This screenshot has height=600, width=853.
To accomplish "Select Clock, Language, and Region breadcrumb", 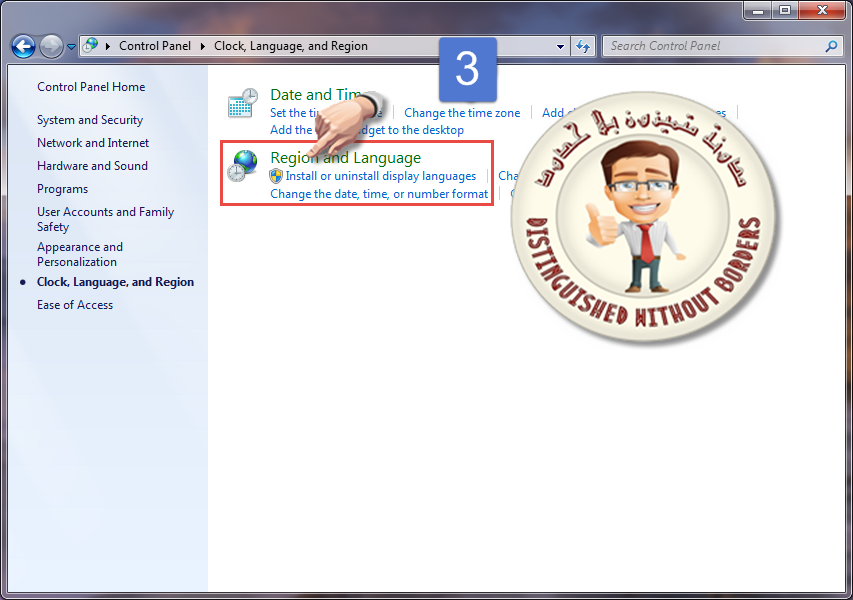I will click(291, 46).
